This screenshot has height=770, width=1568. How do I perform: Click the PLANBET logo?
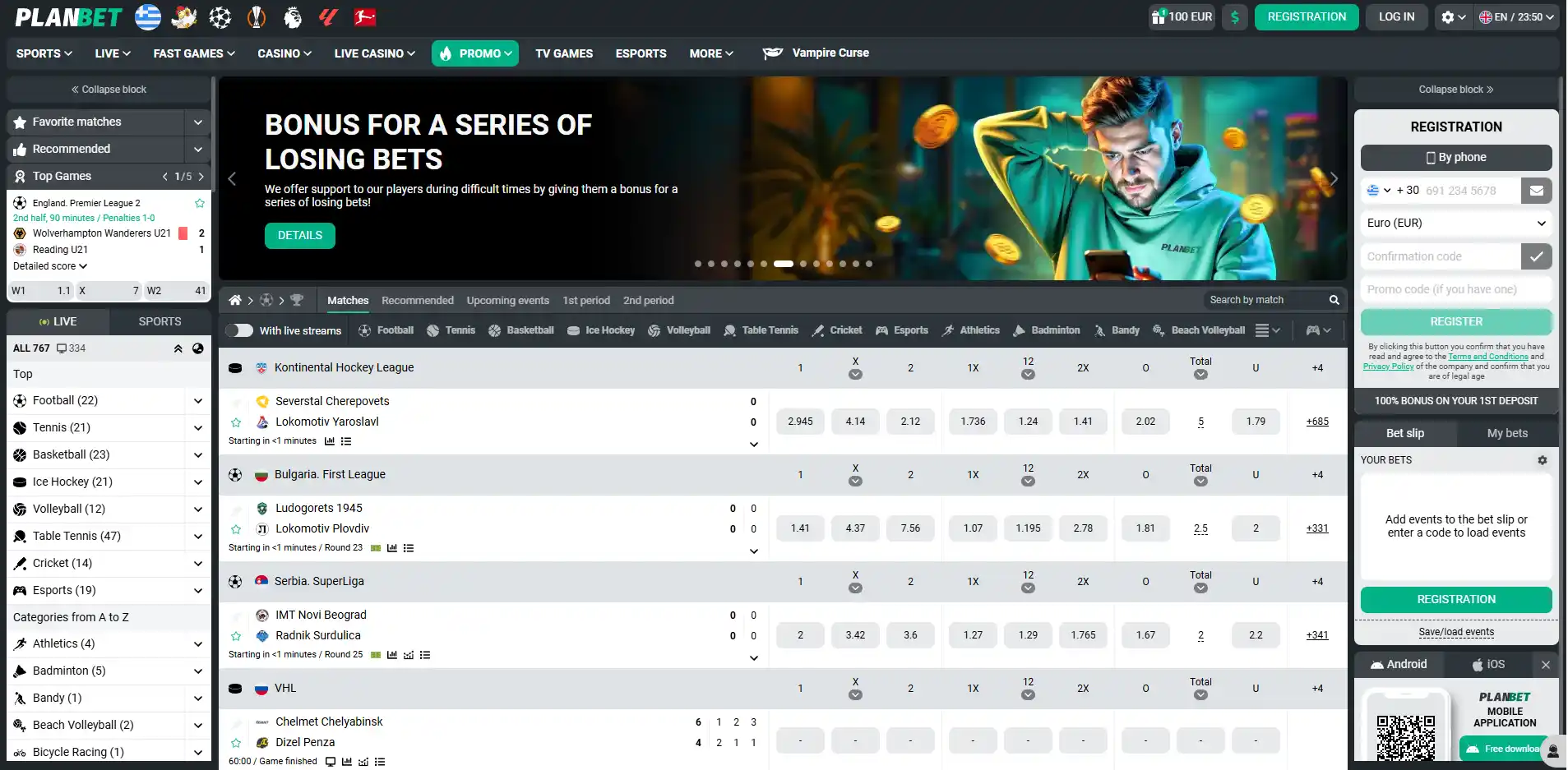[68, 17]
